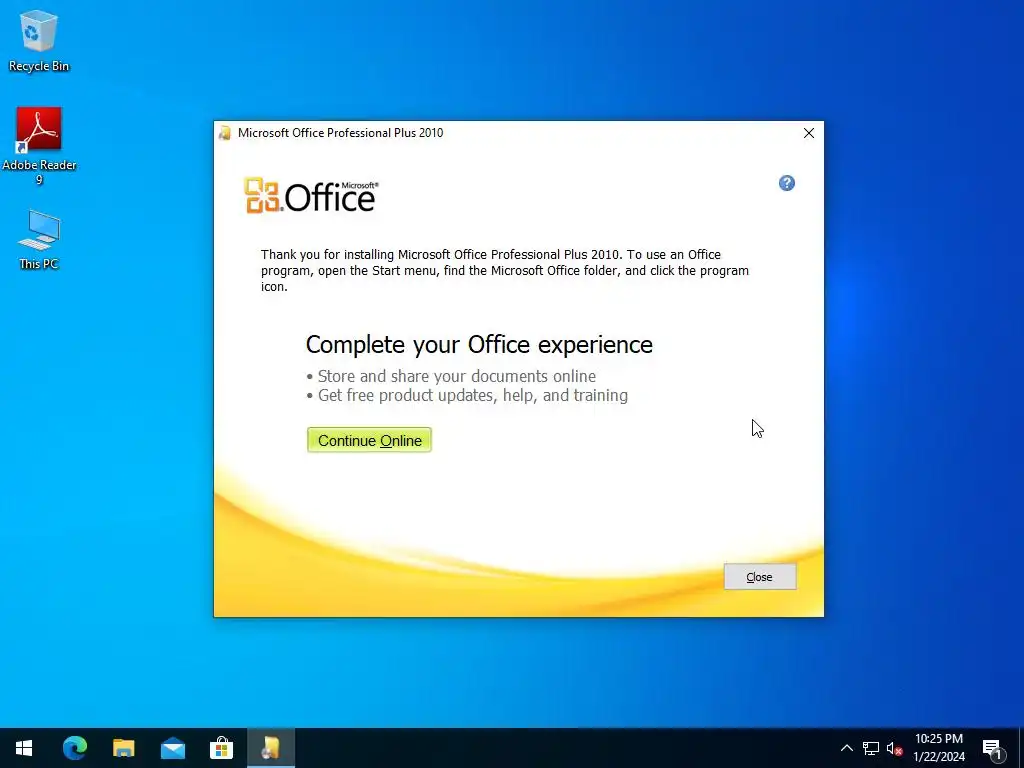Open the network status tray icon
The image size is (1024, 768).
[871, 748]
